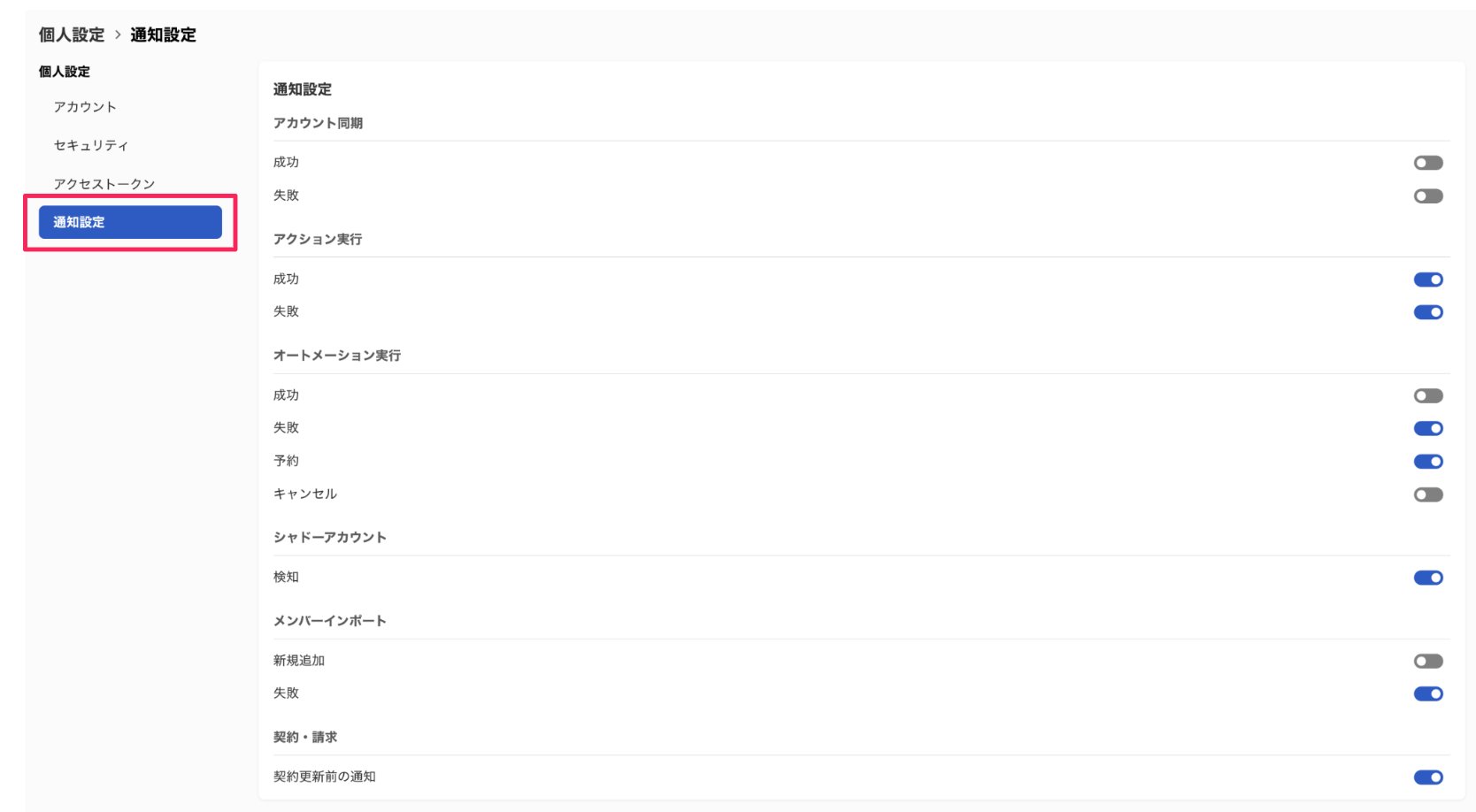This screenshot has height=812, width=1476.
Task: Disable failure notifications for オートメーション実行
Action: (1428, 428)
